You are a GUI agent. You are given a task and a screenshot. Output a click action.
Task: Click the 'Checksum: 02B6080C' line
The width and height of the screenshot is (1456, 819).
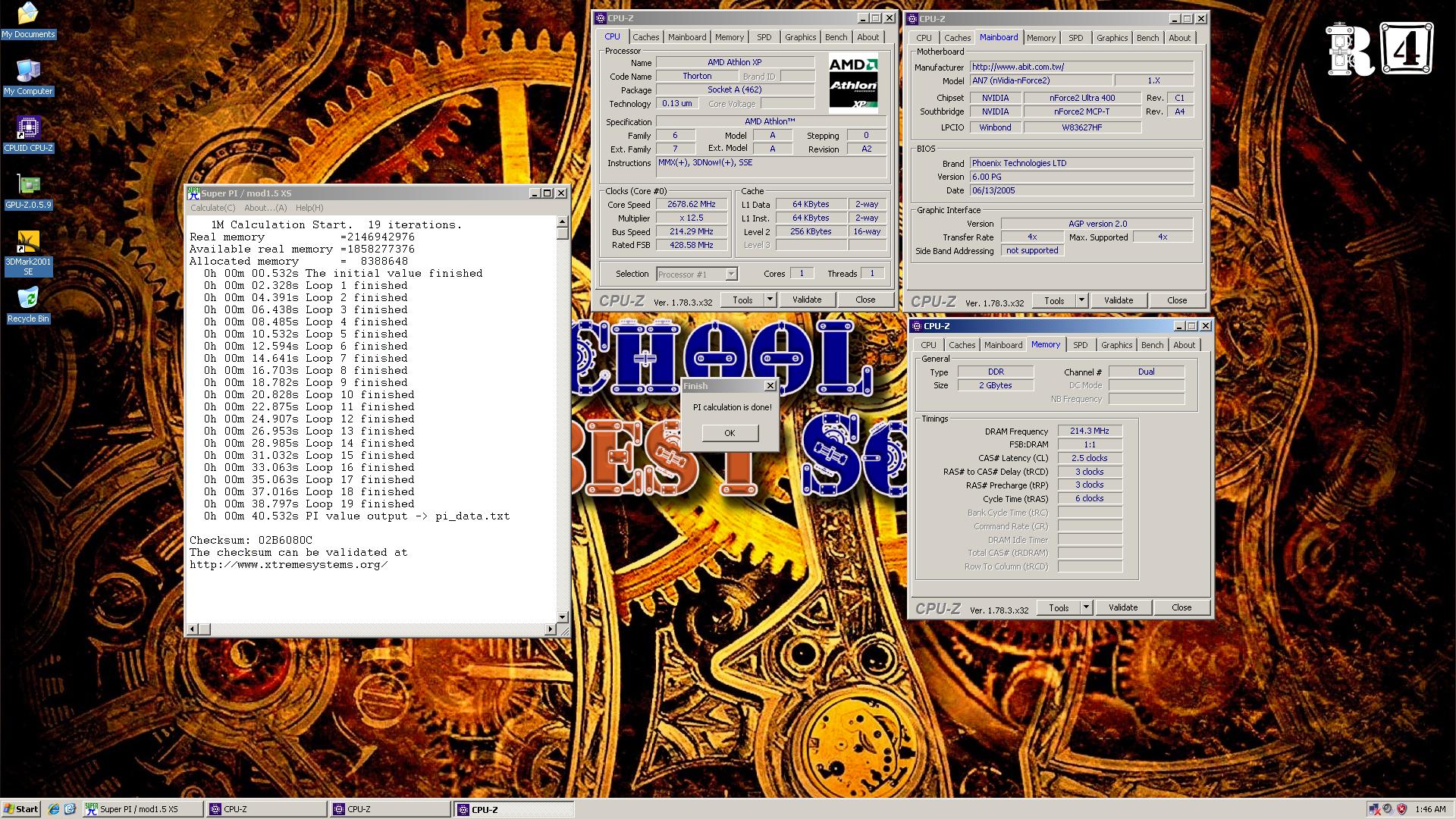coord(251,541)
